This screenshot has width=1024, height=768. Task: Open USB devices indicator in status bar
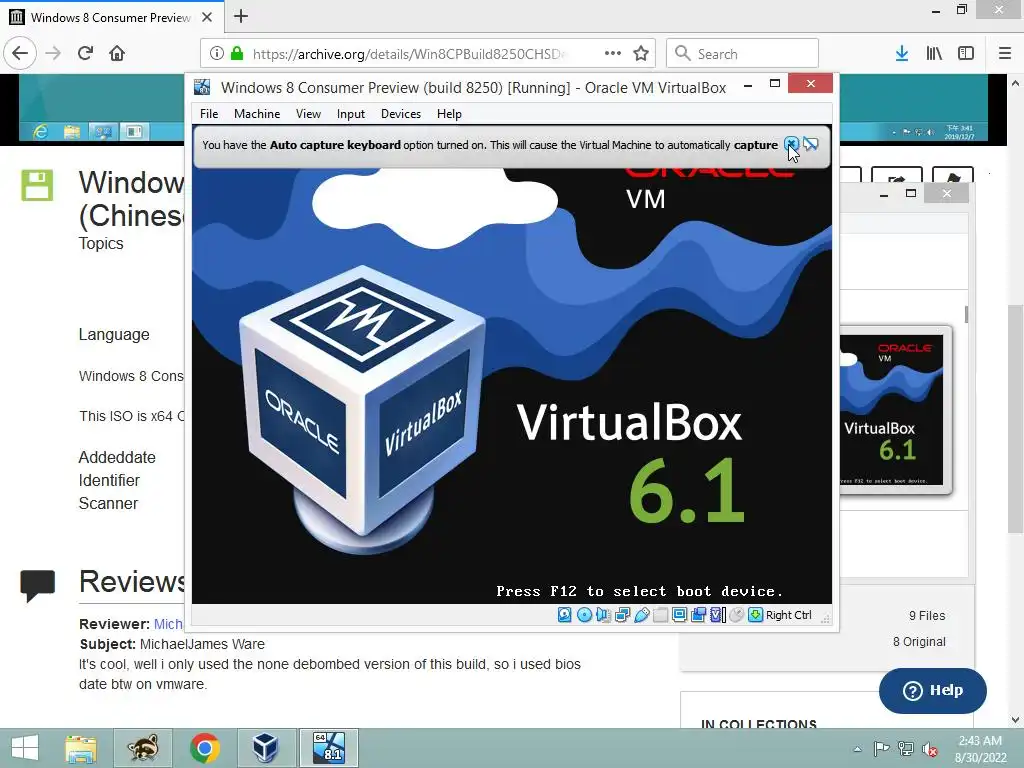(x=641, y=615)
